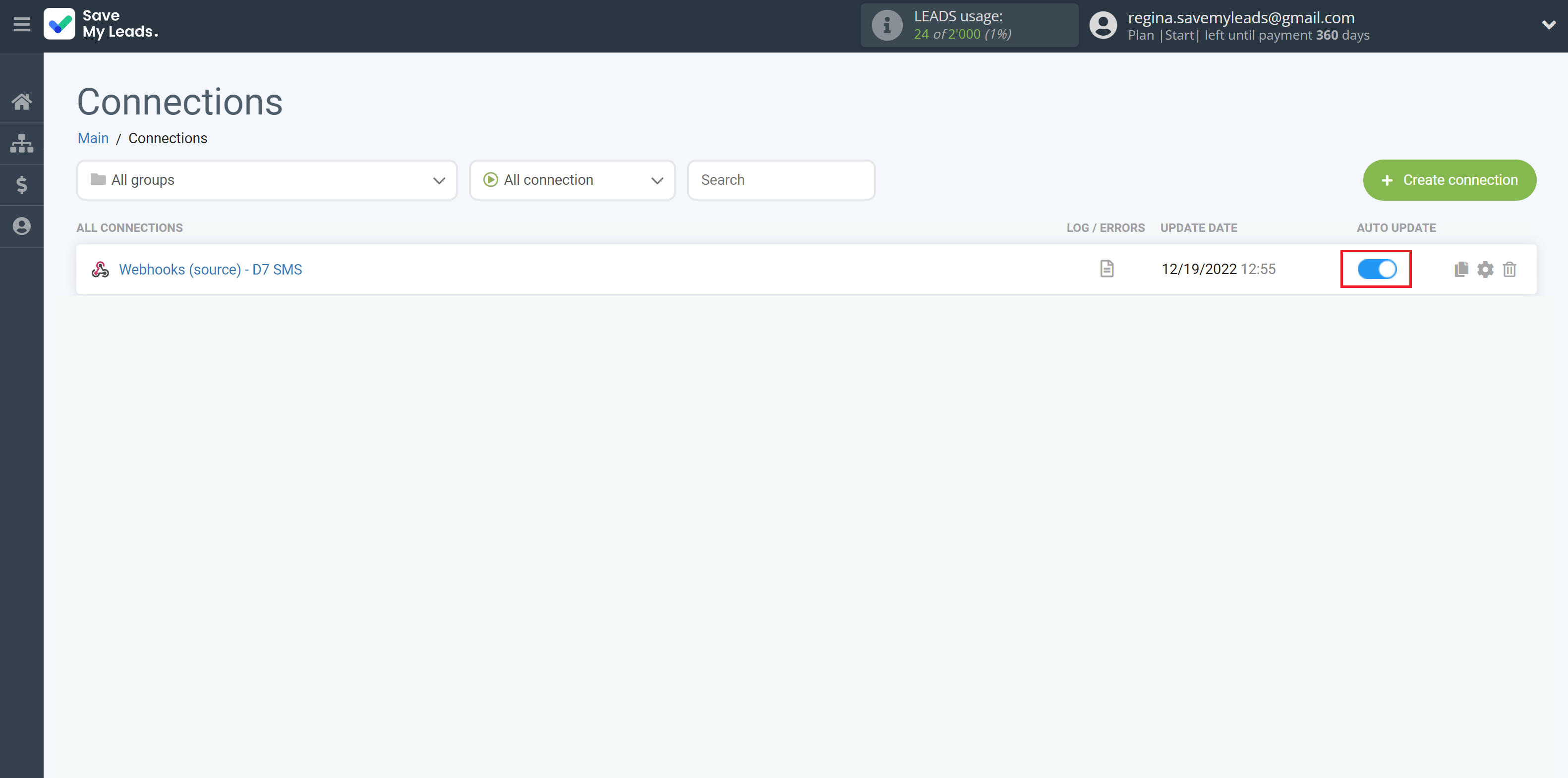Open the log document icon for Webhooks connection
The height and width of the screenshot is (778, 1568).
[x=1106, y=269]
